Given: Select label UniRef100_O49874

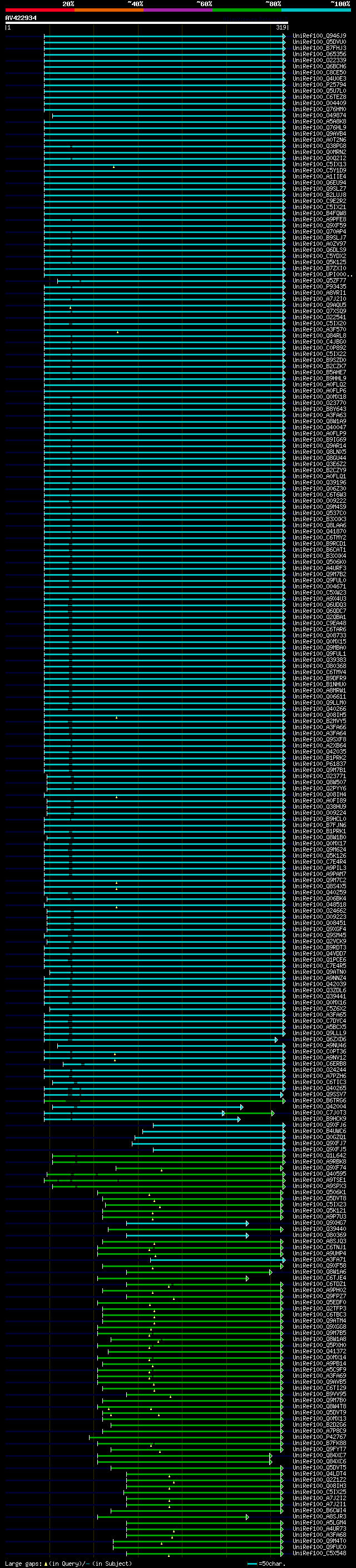Looking at the screenshot, I should 319,116.
